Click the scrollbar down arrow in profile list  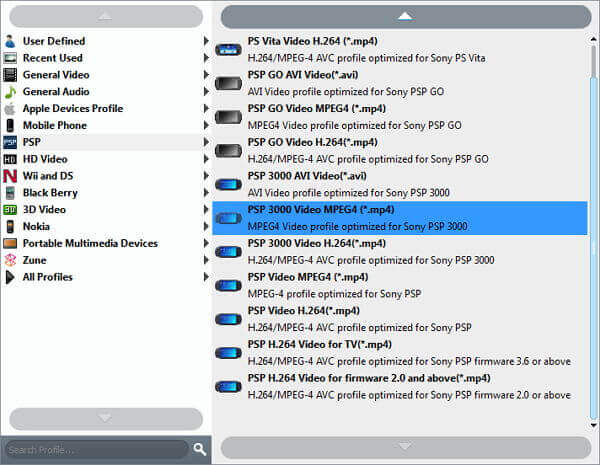coord(593,425)
